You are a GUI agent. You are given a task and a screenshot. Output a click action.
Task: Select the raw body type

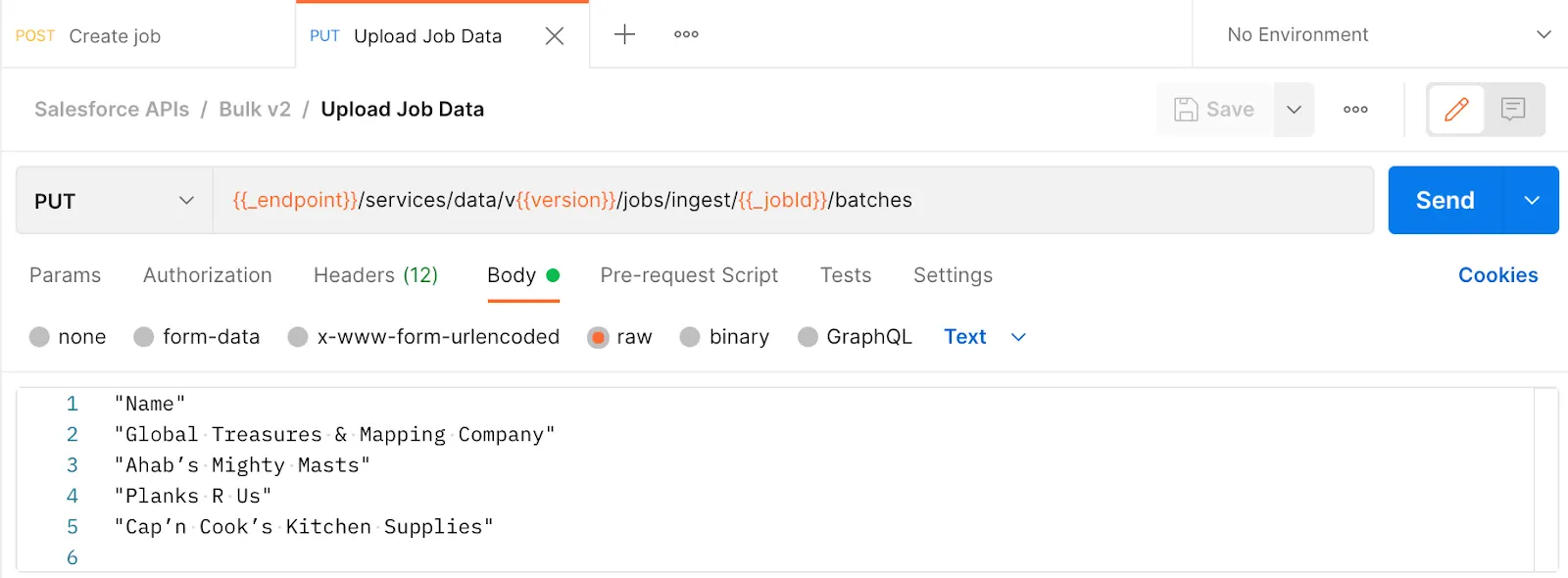598,337
